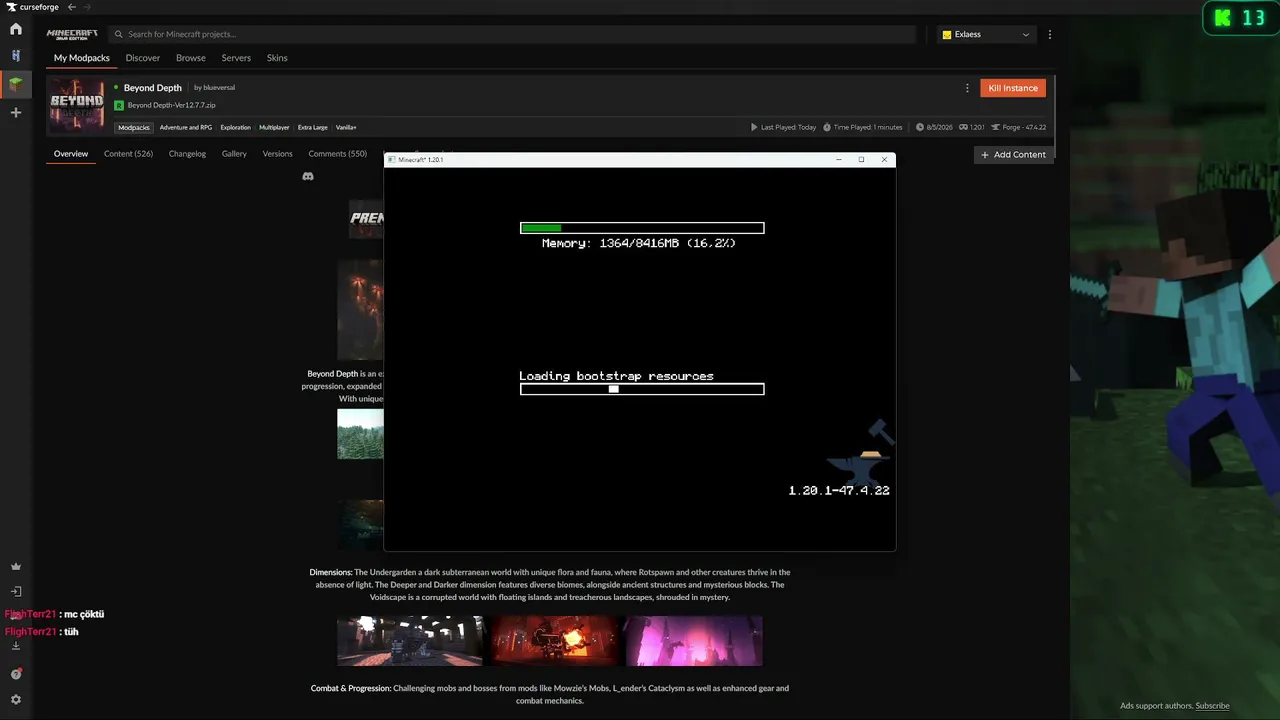Select the Minecraft grass block game icon
Image resolution: width=1280 pixels, height=720 pixels.
[x=16, y=84]
